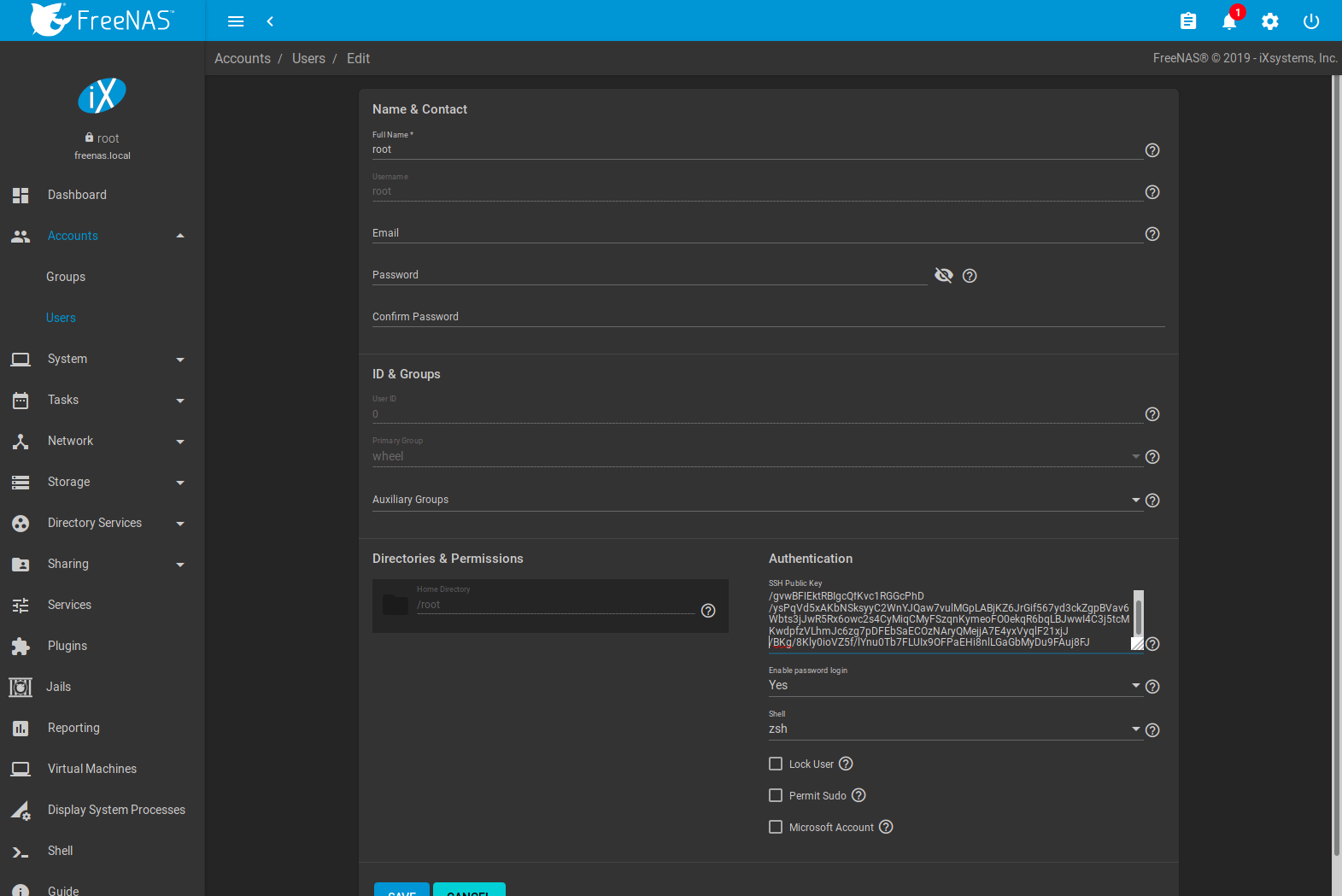Viewport: 1342px width, 896px height.
Task: Show help for Microsoft Account
Action: click(x=886, y=827)
